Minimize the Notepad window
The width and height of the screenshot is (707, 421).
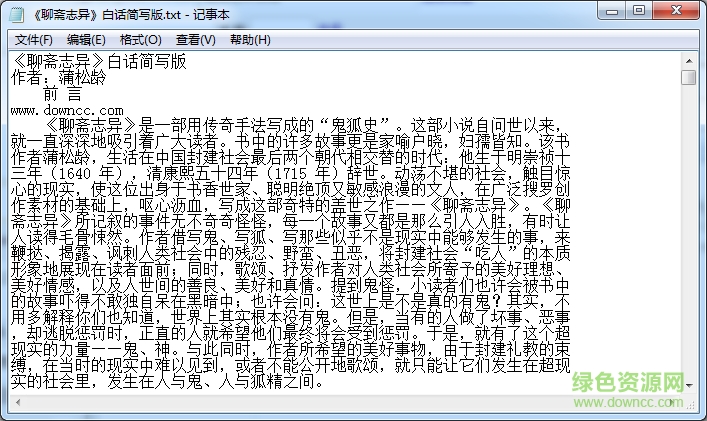(612, 11)
